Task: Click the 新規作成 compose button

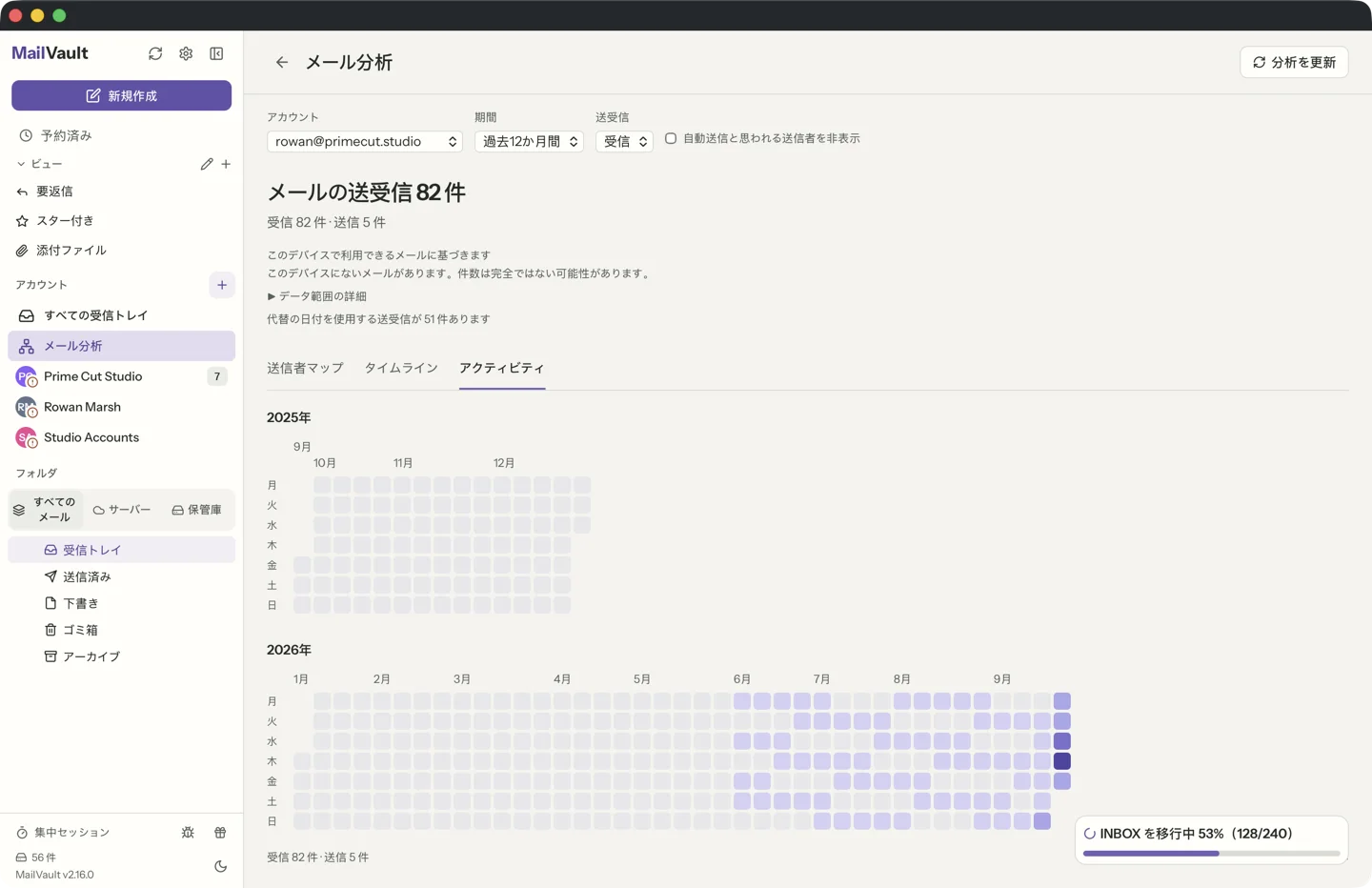Action: 122,95
